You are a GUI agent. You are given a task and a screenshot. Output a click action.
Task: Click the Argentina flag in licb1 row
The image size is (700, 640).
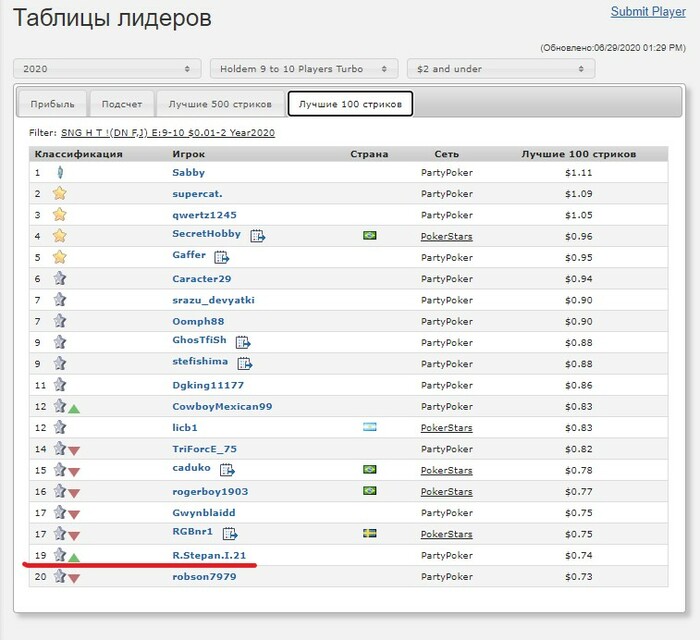[370, 427]
